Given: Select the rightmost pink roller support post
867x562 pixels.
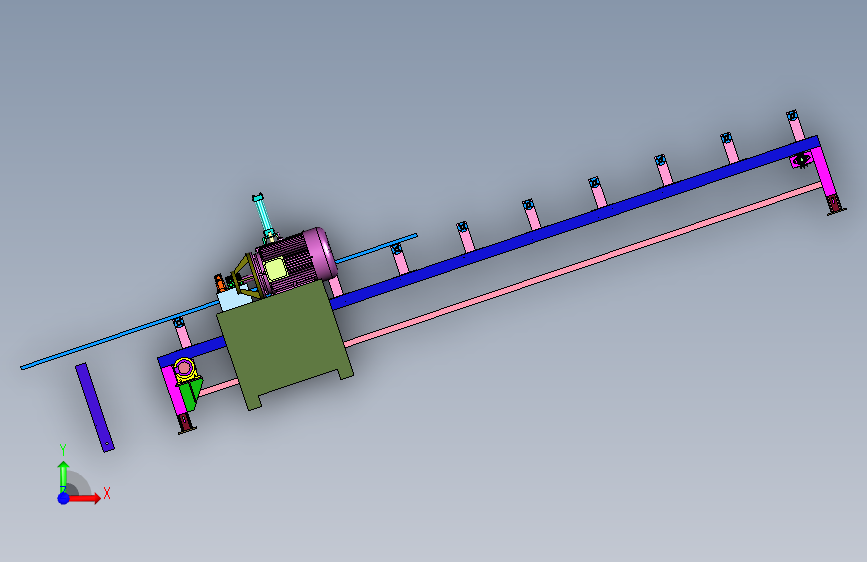Looking at the screenshot, I should coord(796,127).
